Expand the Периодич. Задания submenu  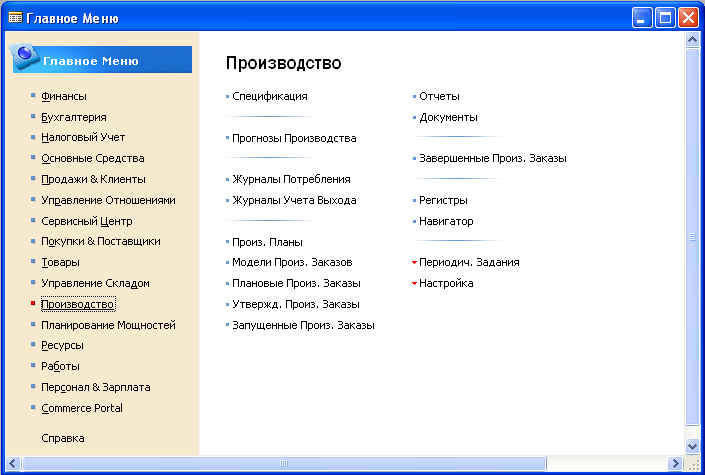(469, 262)
